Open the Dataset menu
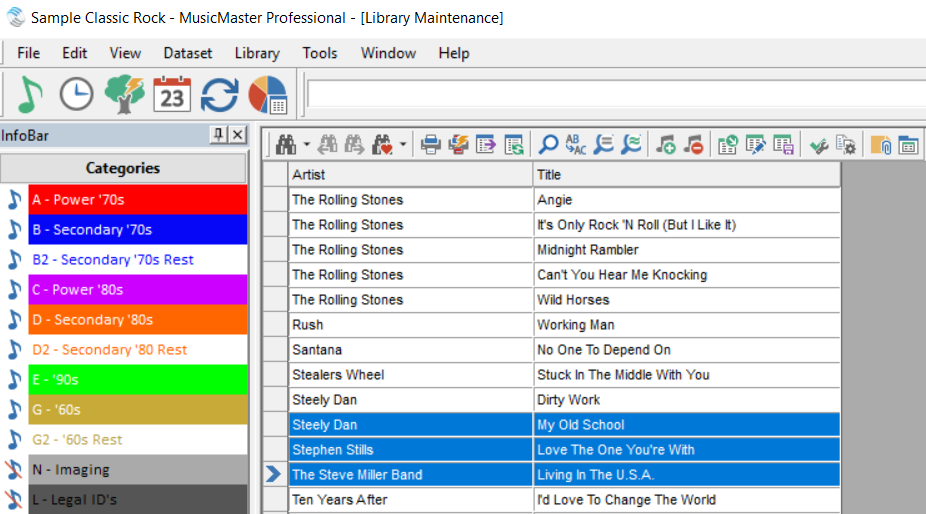Image resolution: width=926 pixels, height=514 pixels. 188,53
